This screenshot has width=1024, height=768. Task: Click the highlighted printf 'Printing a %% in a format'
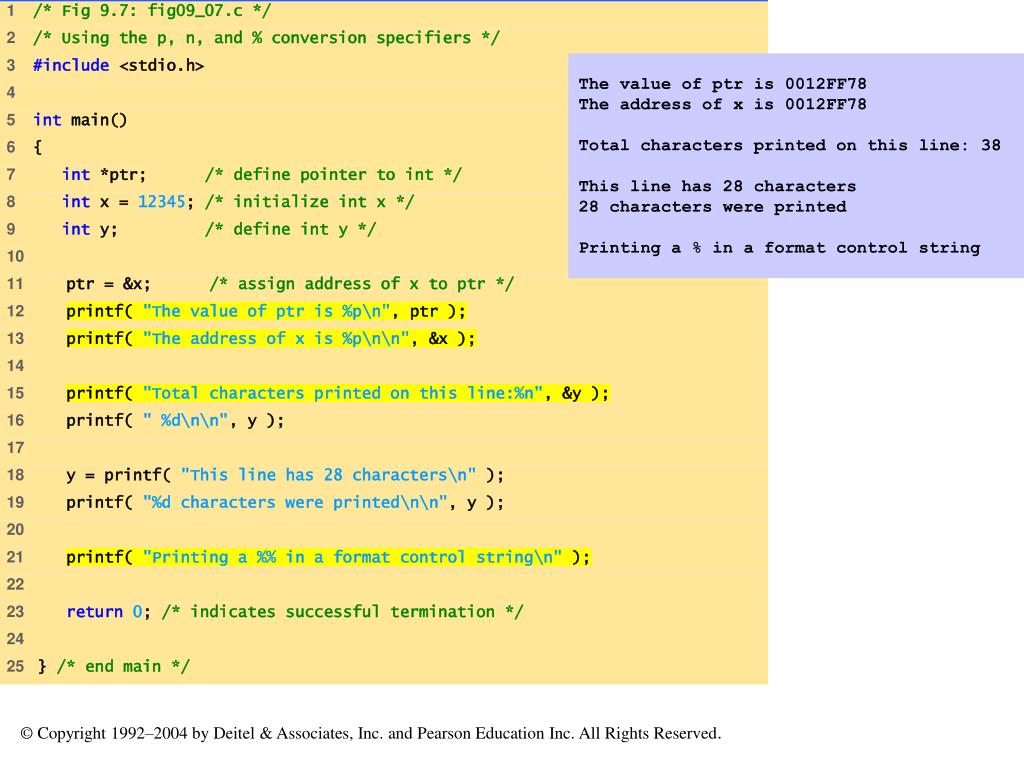coord(328,557)
